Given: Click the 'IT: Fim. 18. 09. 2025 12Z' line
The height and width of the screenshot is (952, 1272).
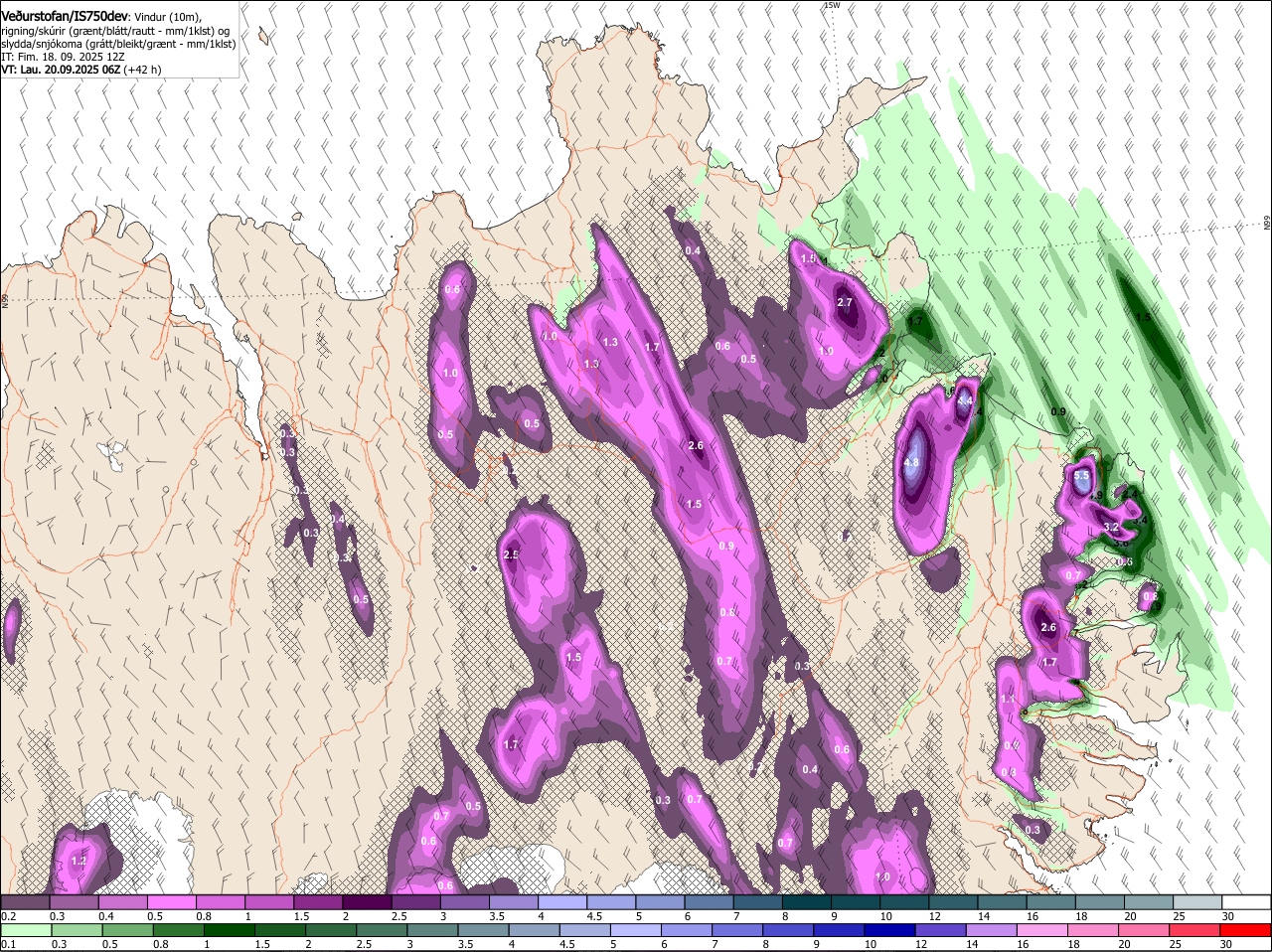Looking at the screenshot, I should 63,58.
